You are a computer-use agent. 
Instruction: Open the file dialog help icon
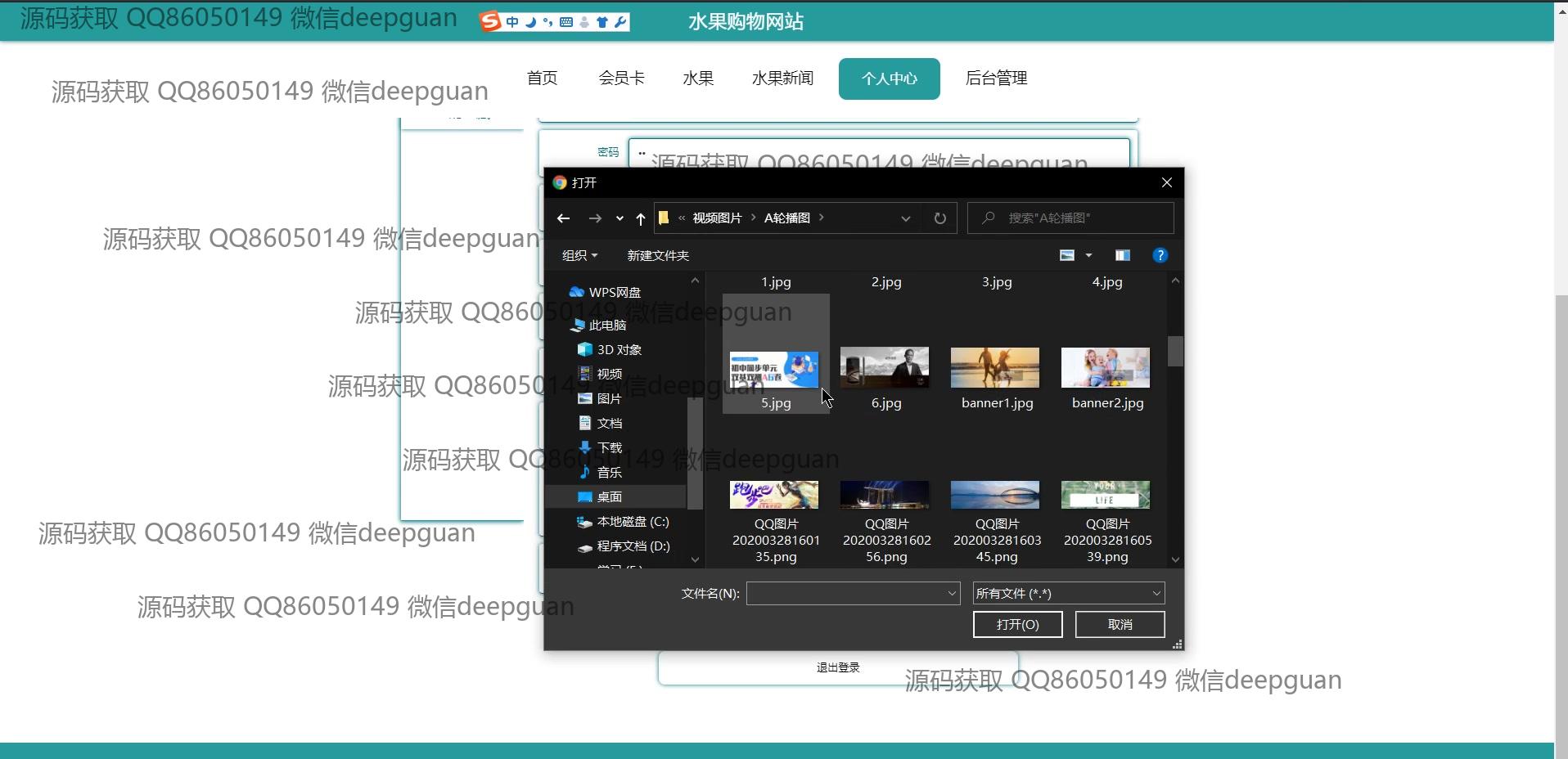(x=1159, y=255)
